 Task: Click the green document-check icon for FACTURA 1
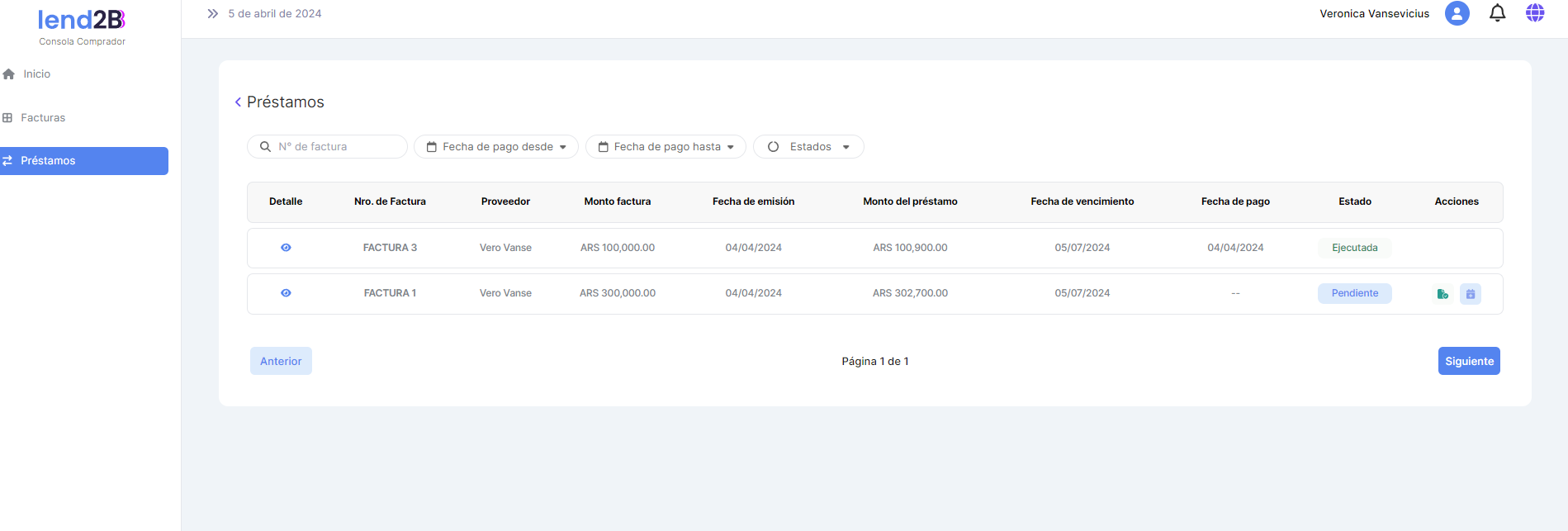[1442, 294]
